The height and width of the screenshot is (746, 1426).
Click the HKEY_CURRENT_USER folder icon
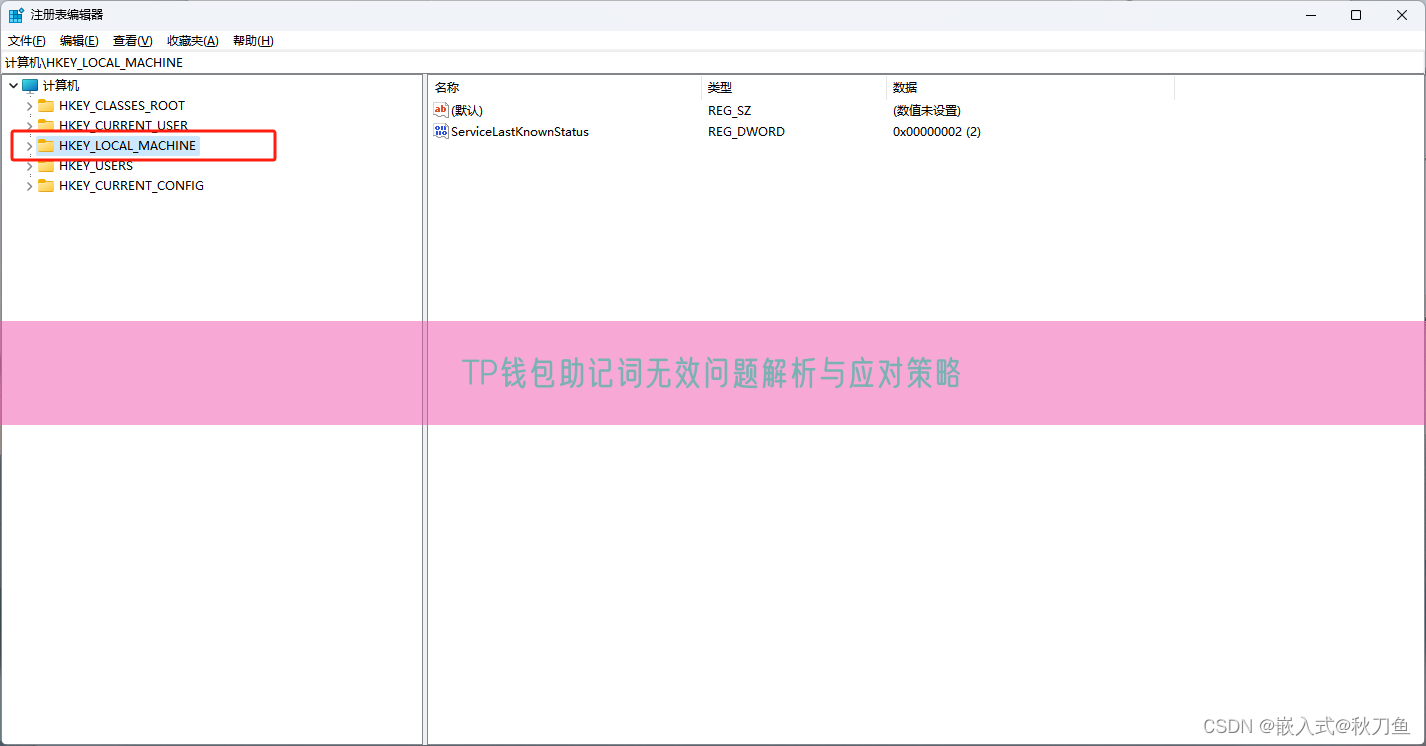(x=46, y=126)
